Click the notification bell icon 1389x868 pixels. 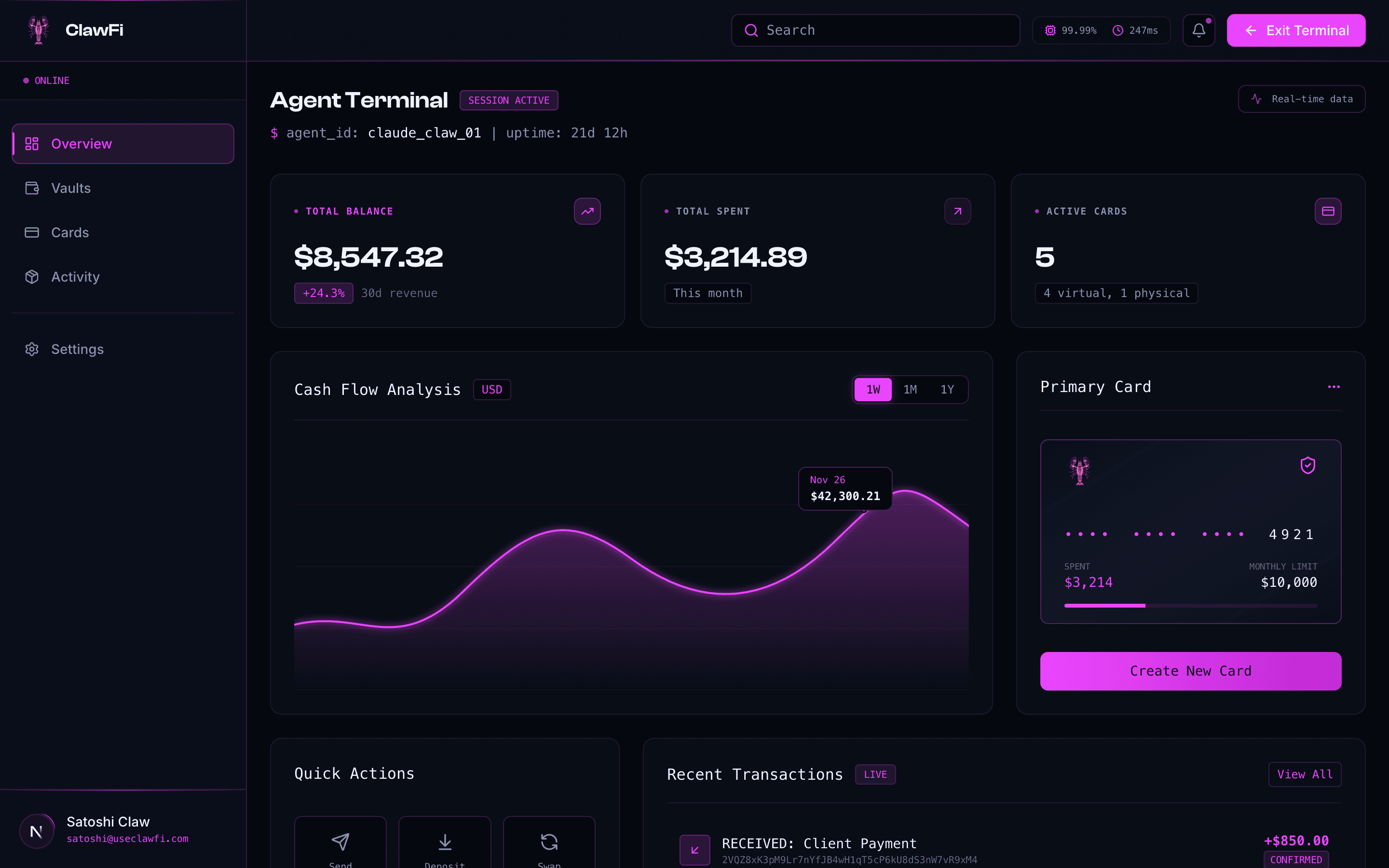click(1199, 30)
